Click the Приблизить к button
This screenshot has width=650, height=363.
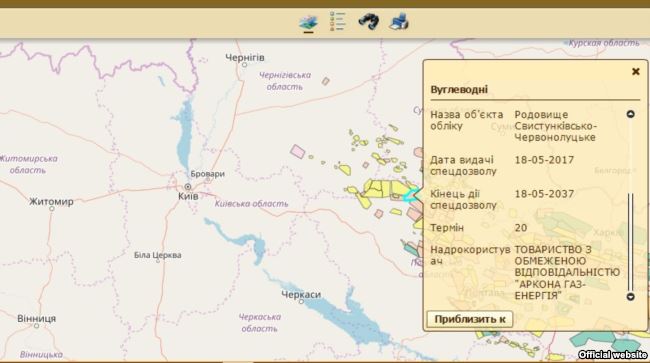470,319
